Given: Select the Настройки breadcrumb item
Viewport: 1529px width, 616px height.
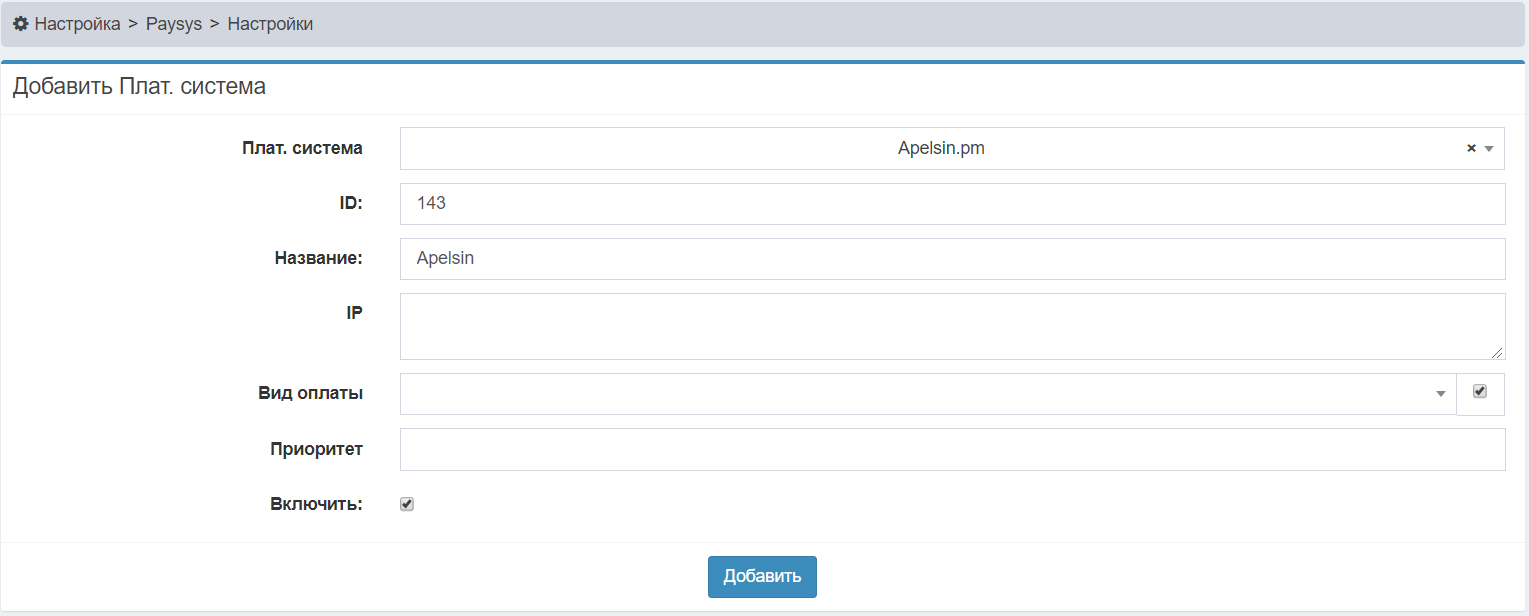Looking at the screenshot, I should point(270,24).
